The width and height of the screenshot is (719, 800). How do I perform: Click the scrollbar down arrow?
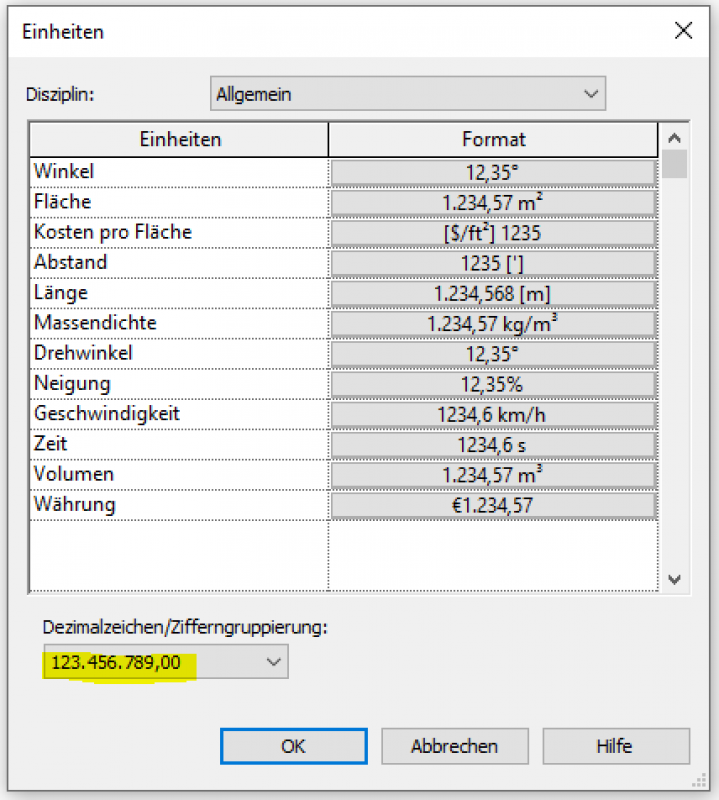point(675,579)
